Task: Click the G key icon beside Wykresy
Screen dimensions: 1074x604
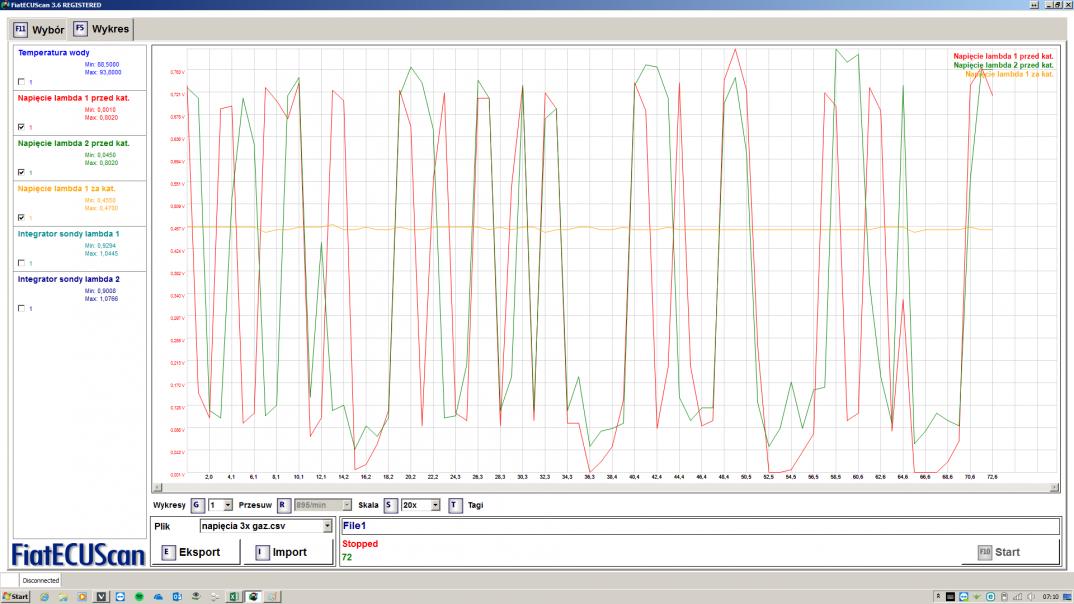Action: pos(197,506)
